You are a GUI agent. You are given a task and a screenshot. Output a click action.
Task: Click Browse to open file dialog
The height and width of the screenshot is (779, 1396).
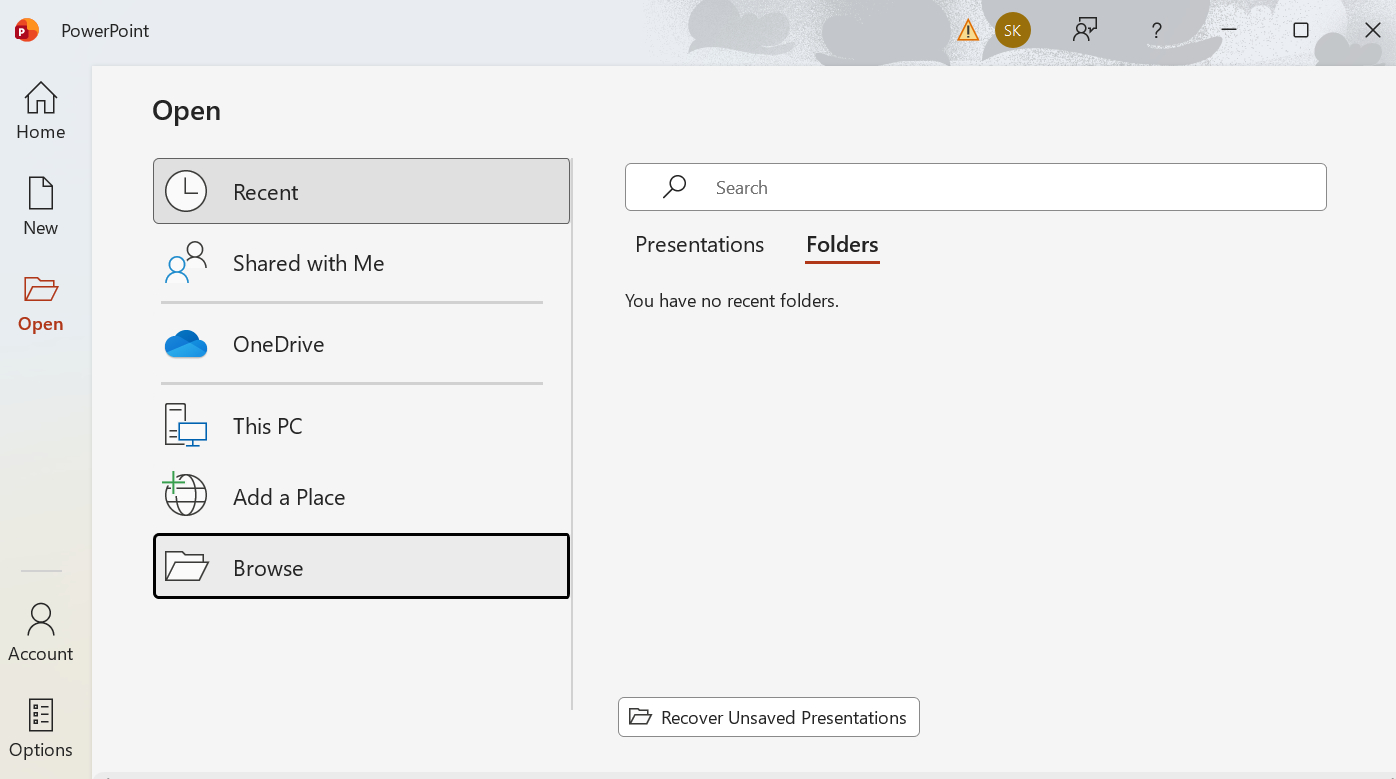[361, 567]
